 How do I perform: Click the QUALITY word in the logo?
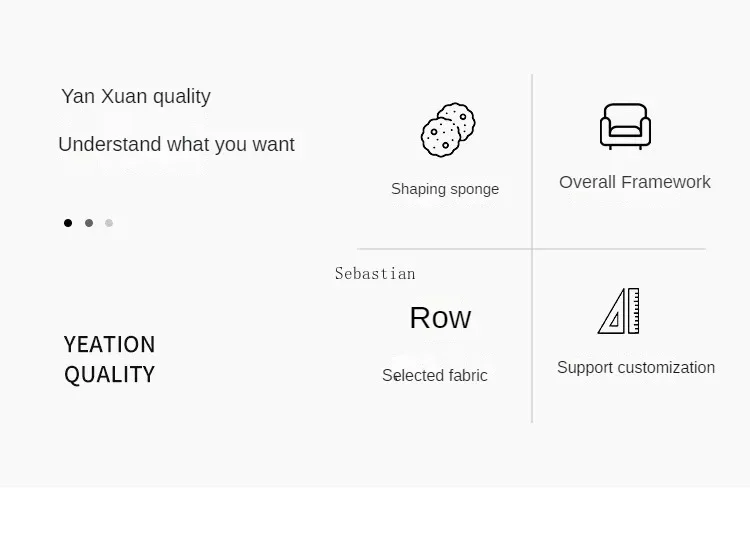[x=109, y=374]
